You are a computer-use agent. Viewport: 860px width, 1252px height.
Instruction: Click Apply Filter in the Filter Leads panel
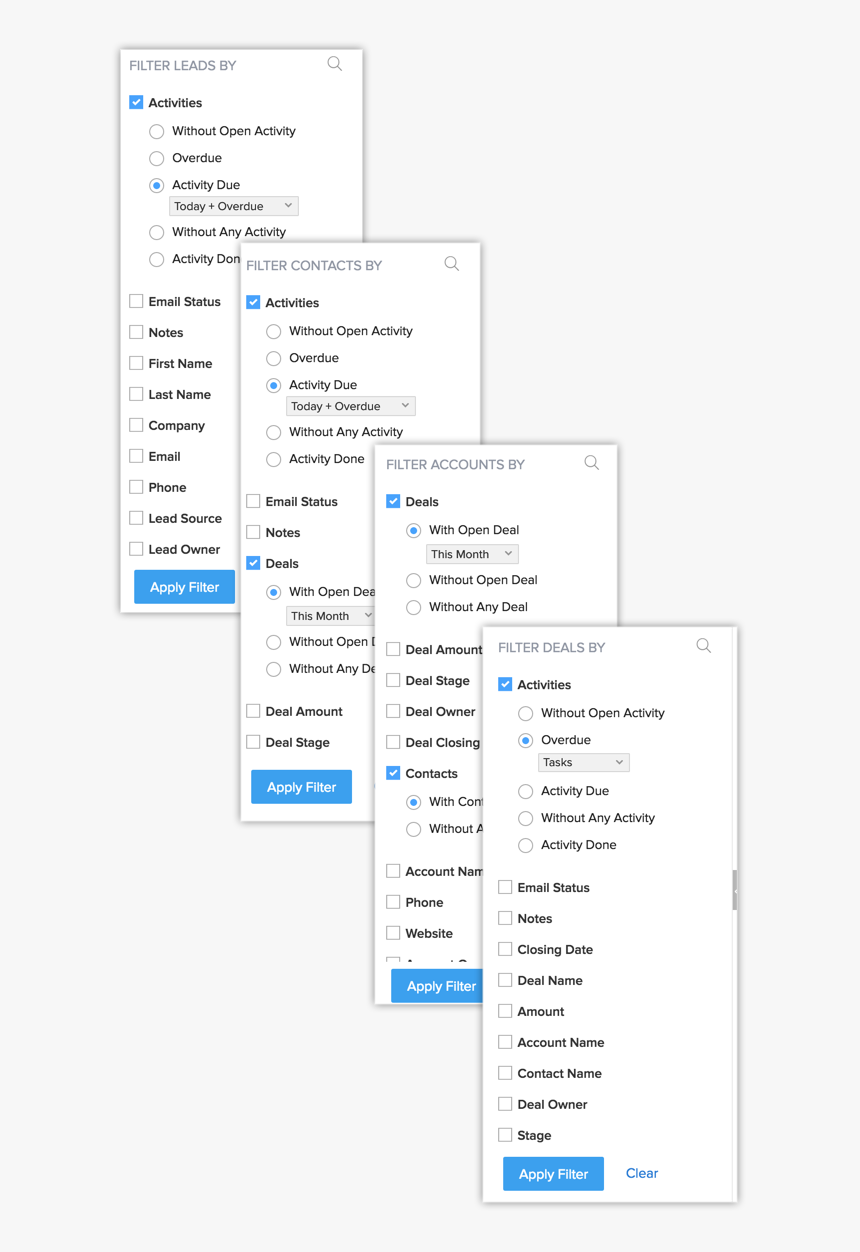tap(184, 586)
